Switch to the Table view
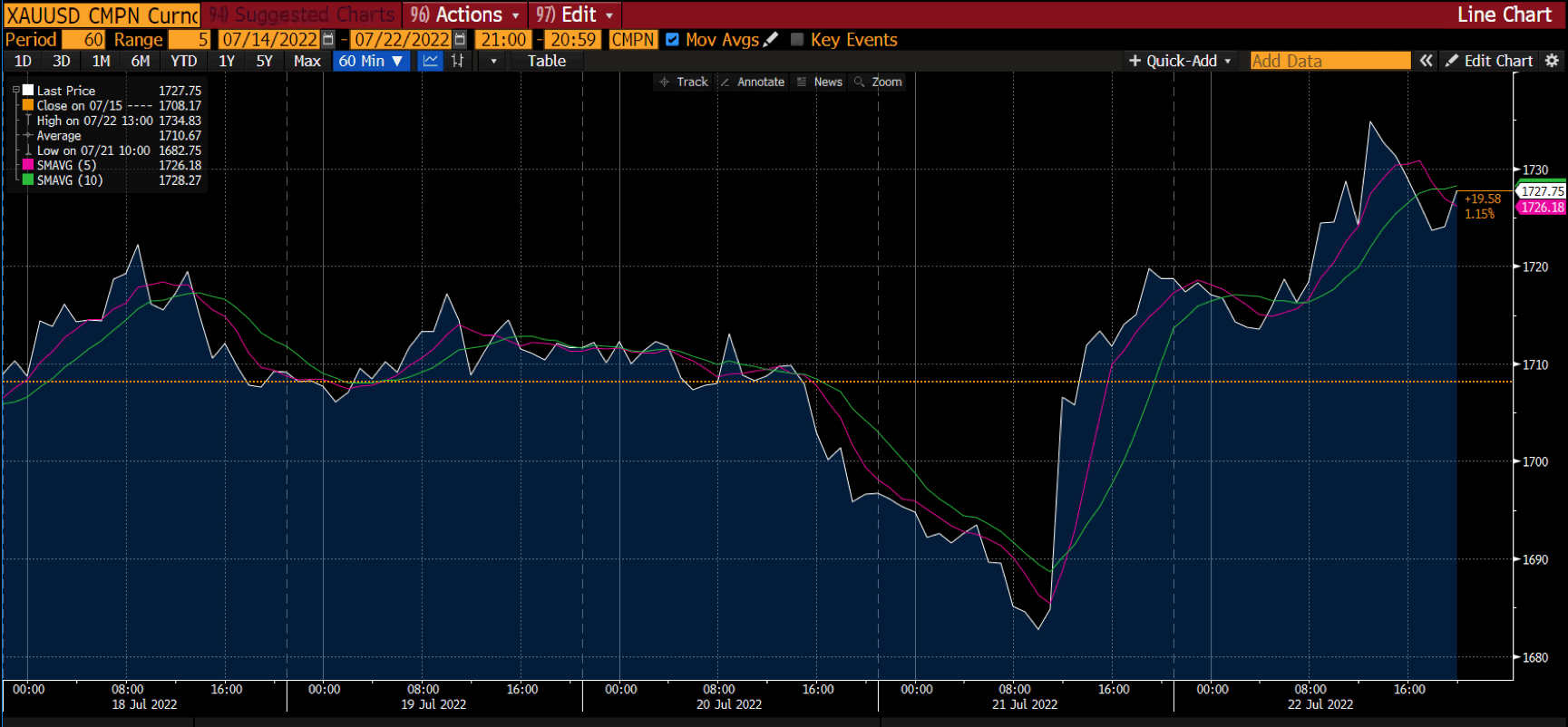The height and width of the screenshot is (727, 1568). [546, 61]
